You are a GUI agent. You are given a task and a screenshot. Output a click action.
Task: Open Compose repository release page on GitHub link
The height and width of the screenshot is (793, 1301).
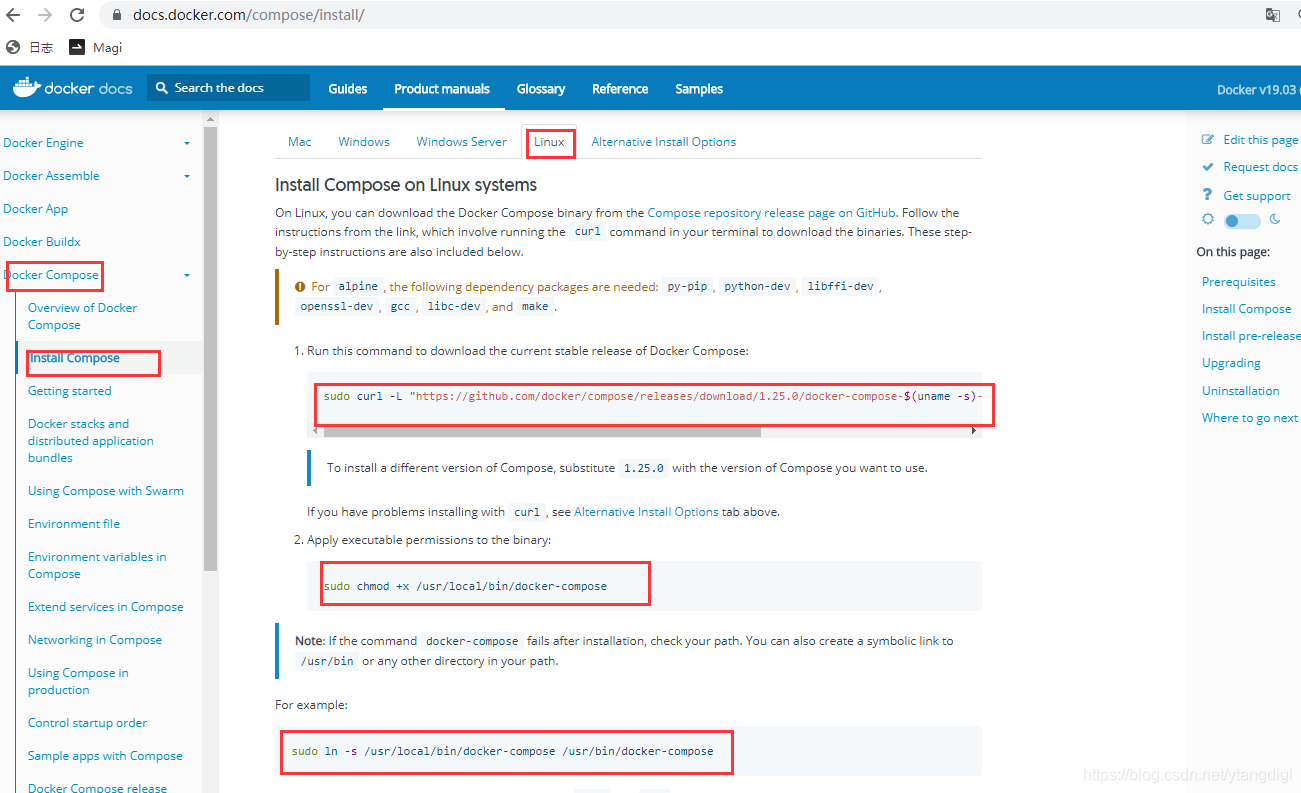770,213
